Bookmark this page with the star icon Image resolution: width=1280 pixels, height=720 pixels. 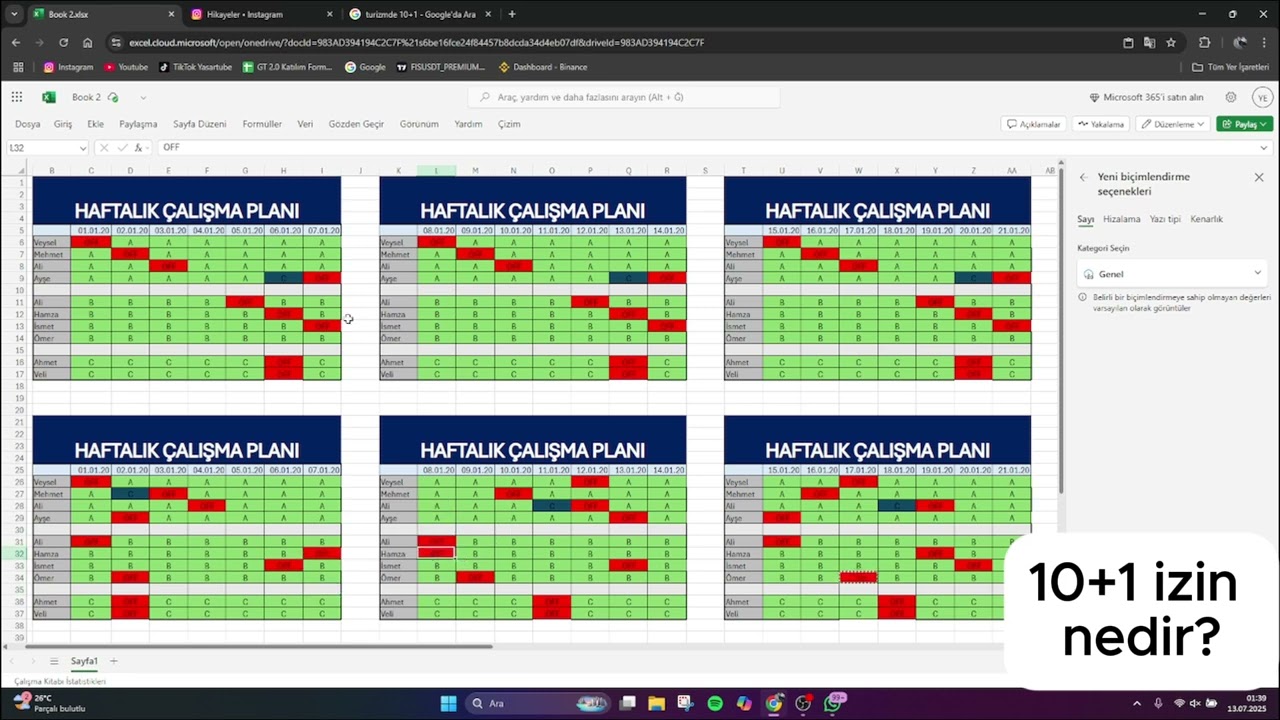(x=1171, y=43)
